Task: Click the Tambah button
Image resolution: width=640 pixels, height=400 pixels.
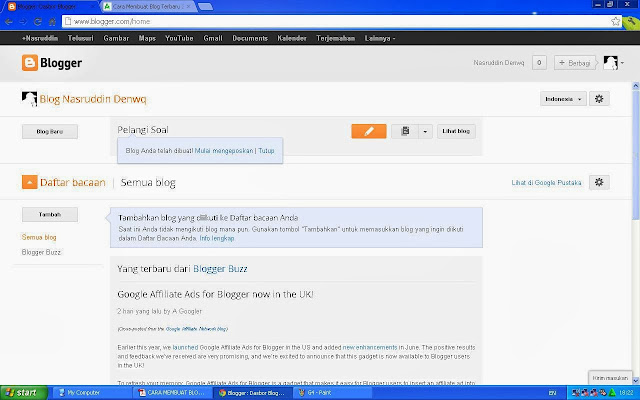Action: point(50,214)
